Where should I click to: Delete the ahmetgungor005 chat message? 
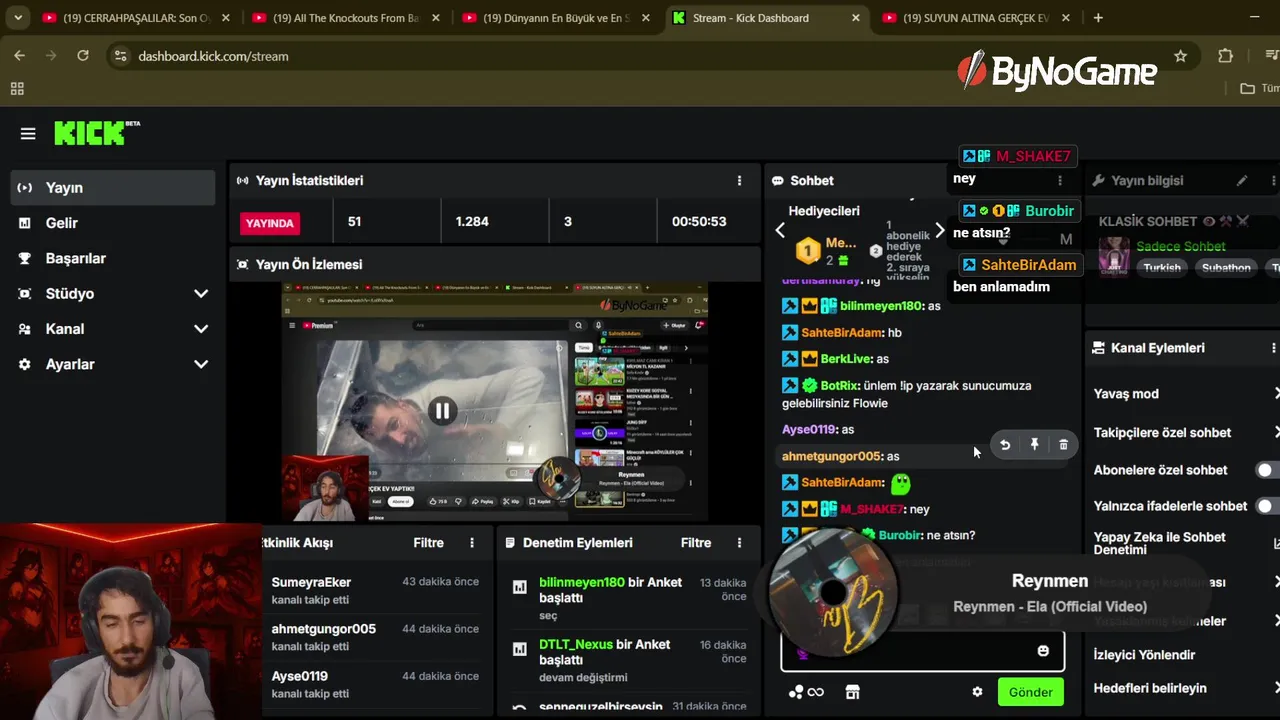pos(1063,445)
